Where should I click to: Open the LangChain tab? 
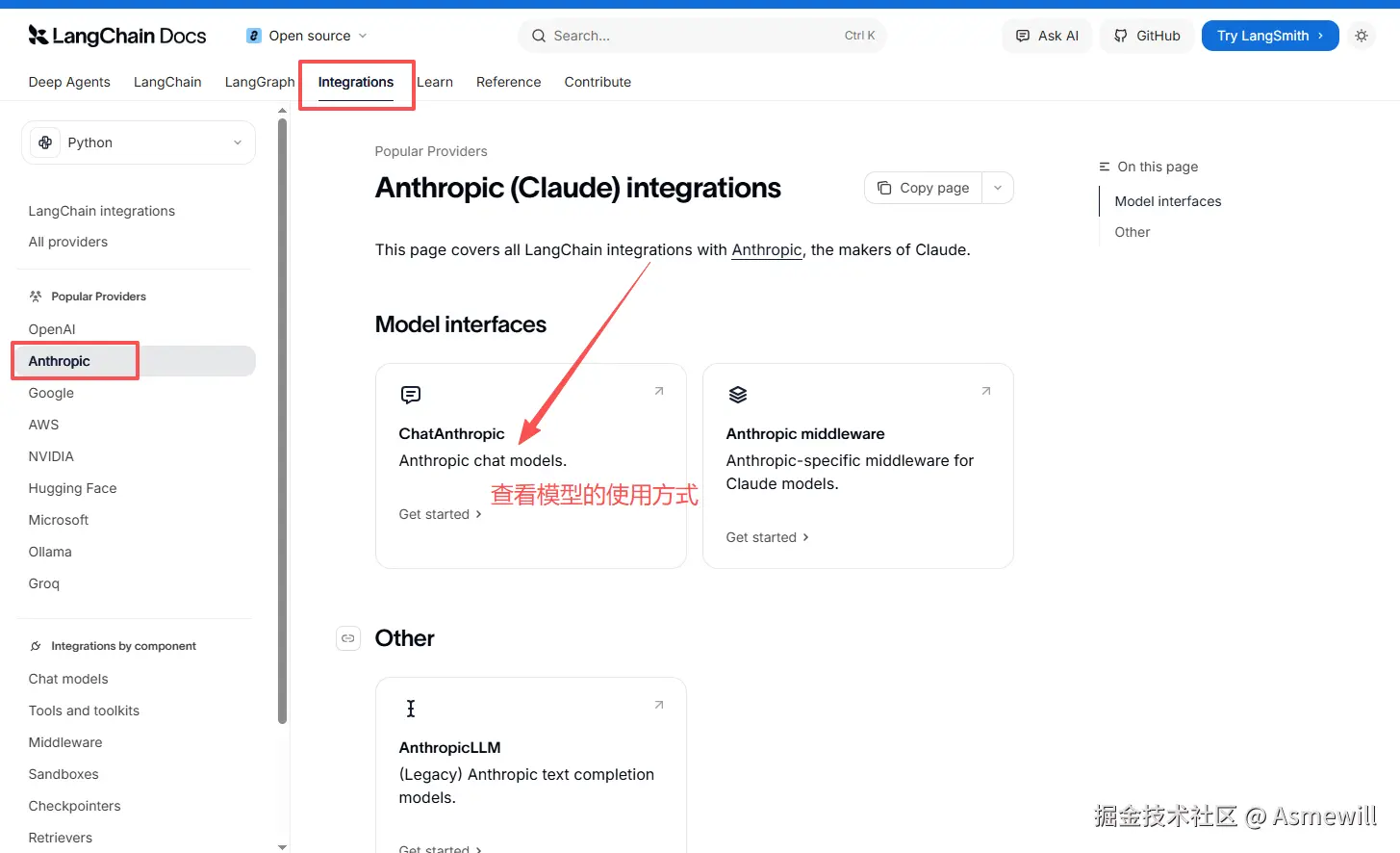(x=167, y=82)
